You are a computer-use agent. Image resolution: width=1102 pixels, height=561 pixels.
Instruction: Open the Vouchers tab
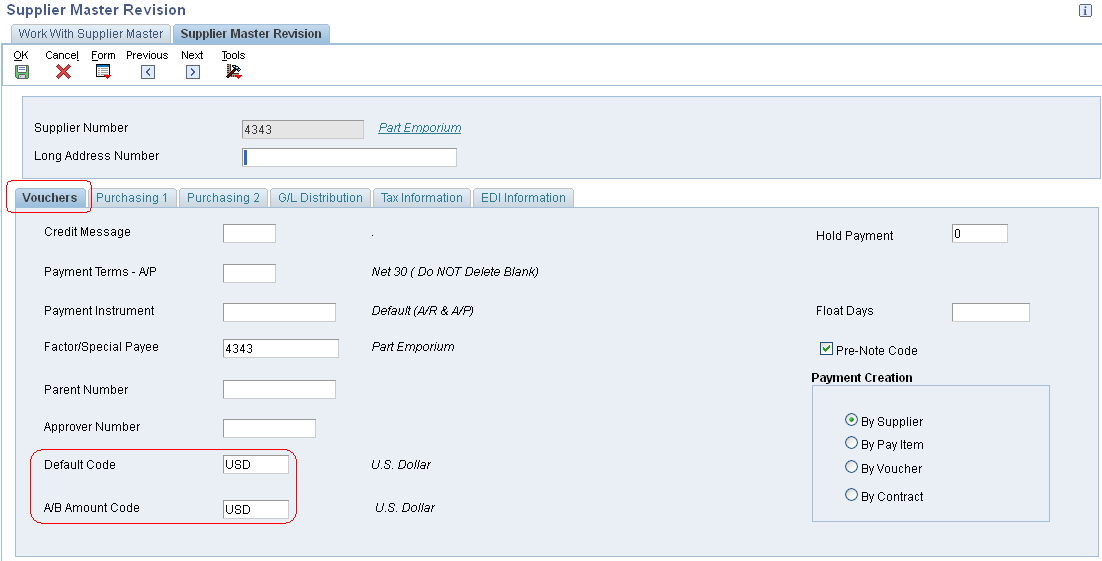50,198
